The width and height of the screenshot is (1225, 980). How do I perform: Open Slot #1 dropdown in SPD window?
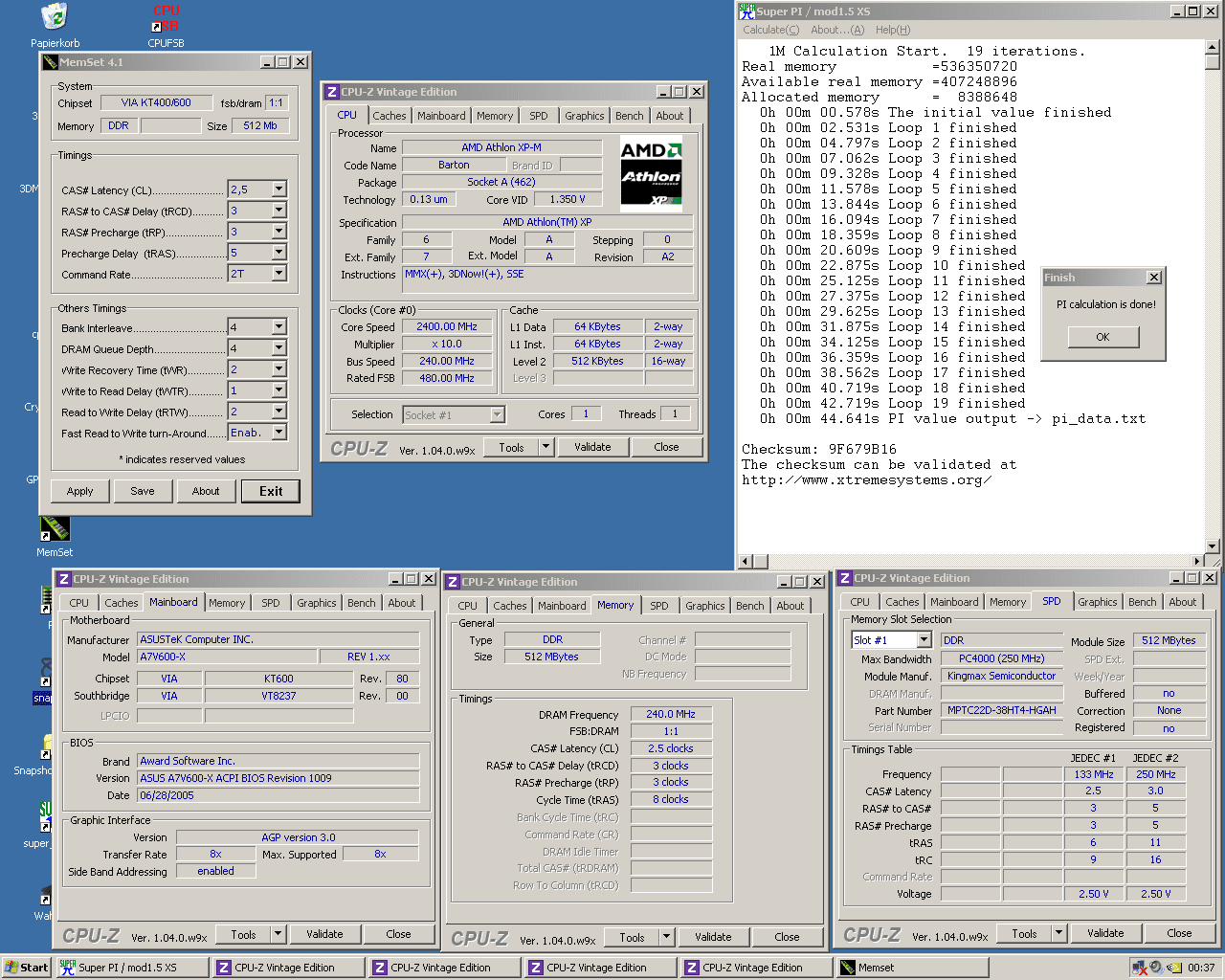pyautogui.click(x=924, y=640)
